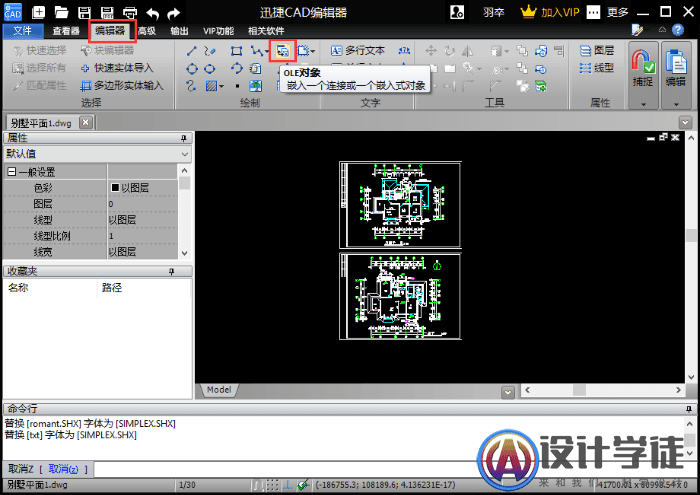This screenshot has width=700, height=495.
Task: Open the help question mark icon
Action: (x=678, y=30)
